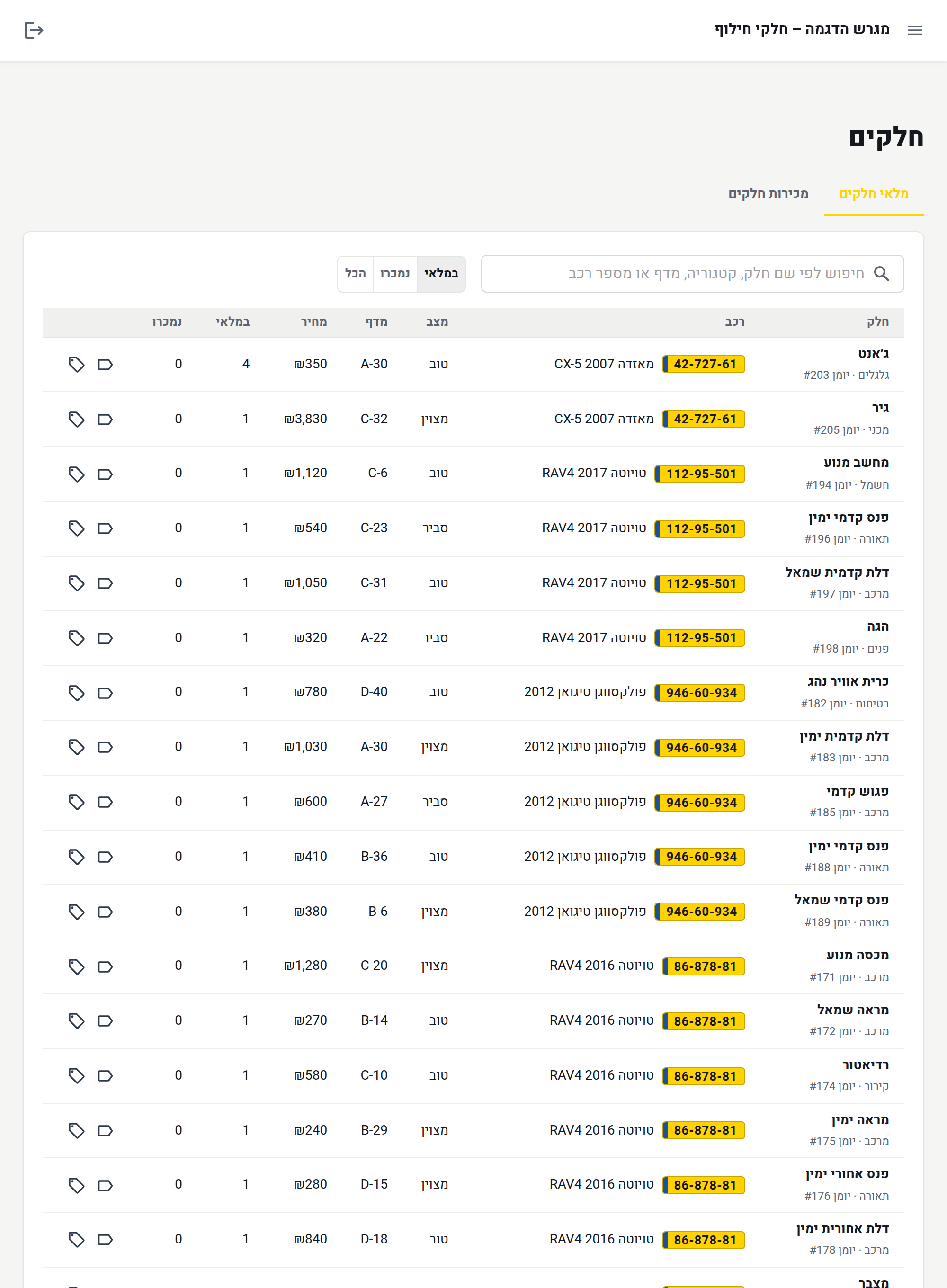947x1288 pixels.
Task: Click the parts search input field
Action: pyautogui.click(x=692, y=274)
